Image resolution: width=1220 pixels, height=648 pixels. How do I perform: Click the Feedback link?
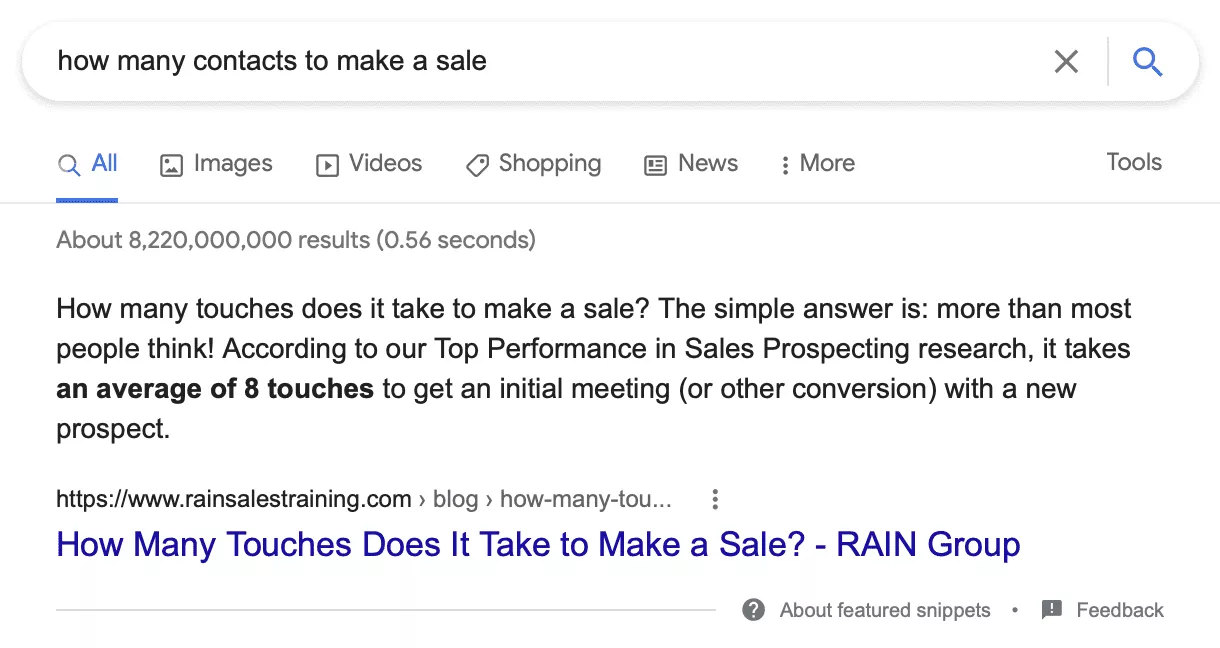1120,610
